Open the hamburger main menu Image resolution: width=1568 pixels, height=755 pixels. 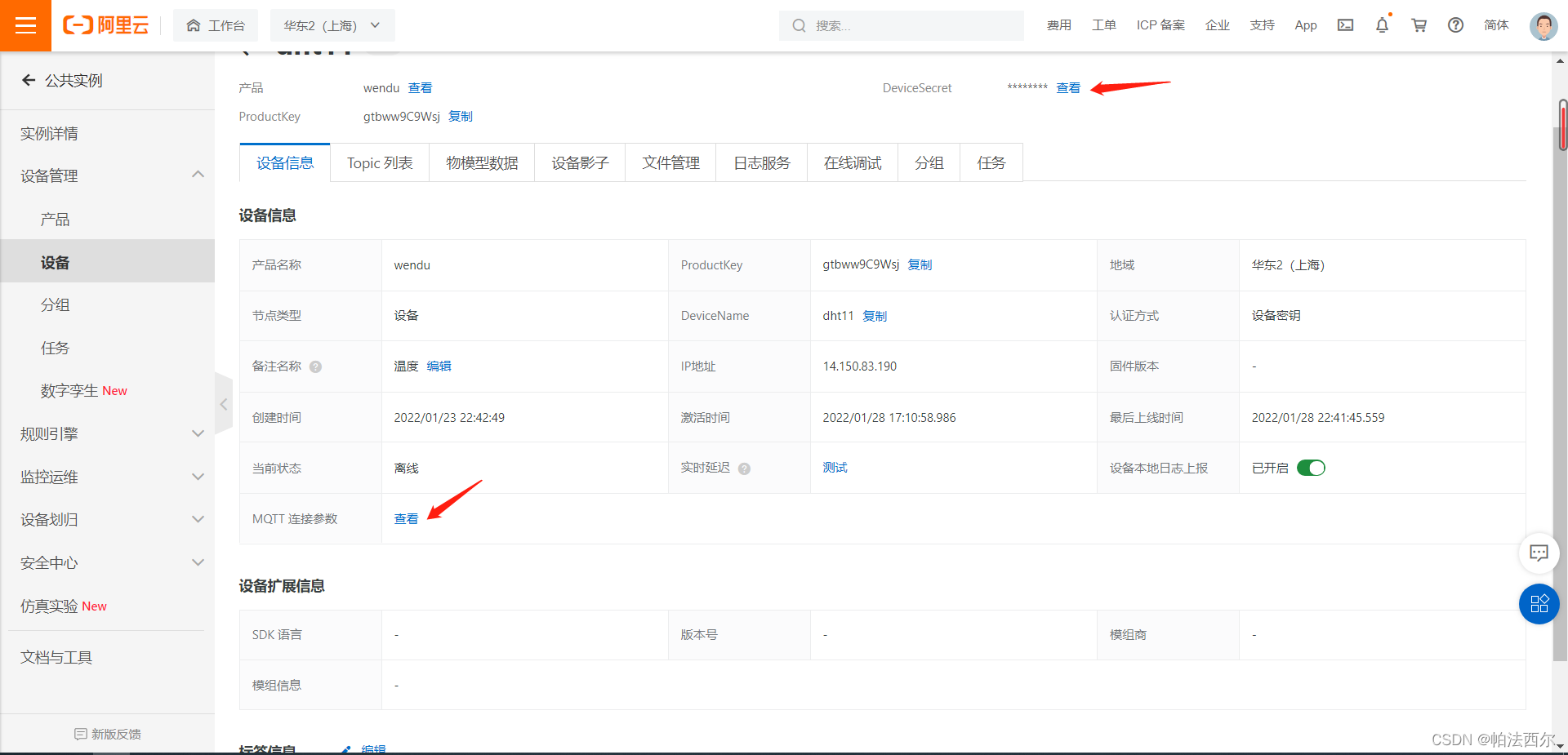coord(25,25)
